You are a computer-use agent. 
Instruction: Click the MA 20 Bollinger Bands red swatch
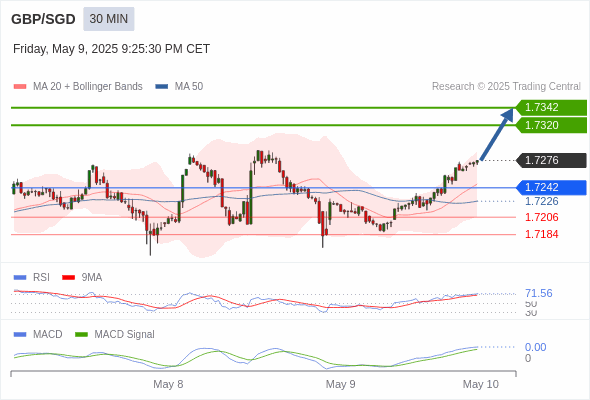coord(20,87)
